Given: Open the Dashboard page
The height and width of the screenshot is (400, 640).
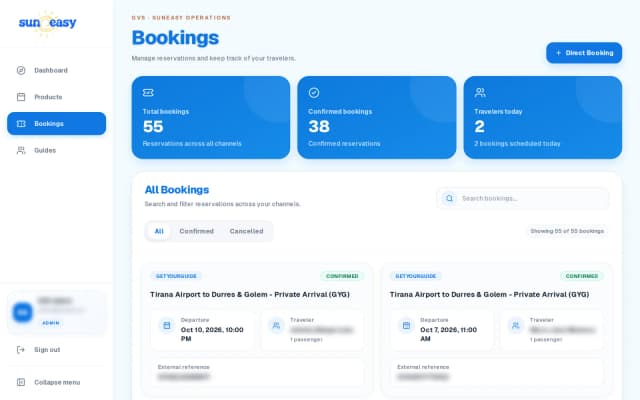Looking at the screenshot, I should tap(56, 70).
